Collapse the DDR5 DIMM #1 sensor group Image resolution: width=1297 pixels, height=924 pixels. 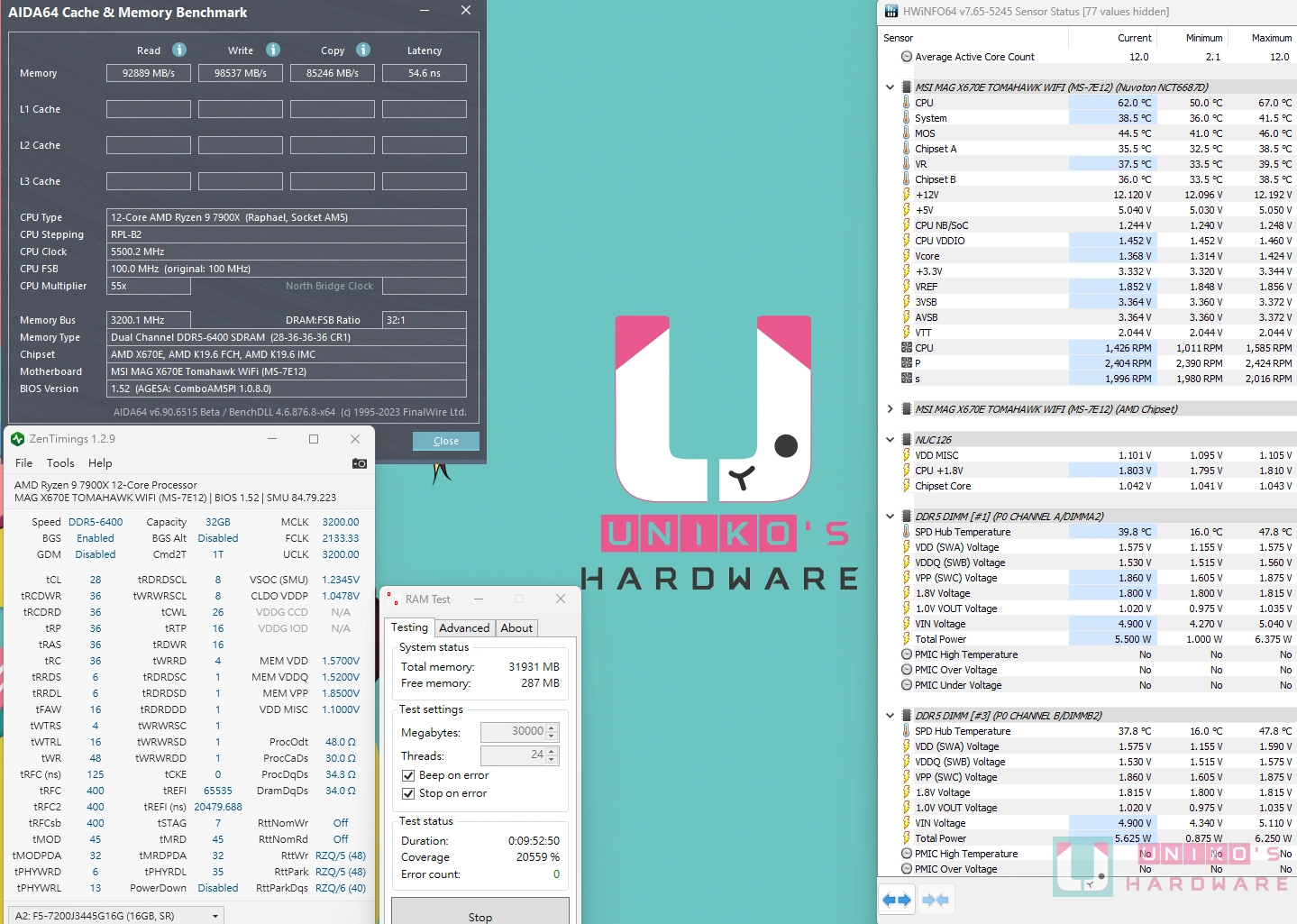click(x=890, y=517)
